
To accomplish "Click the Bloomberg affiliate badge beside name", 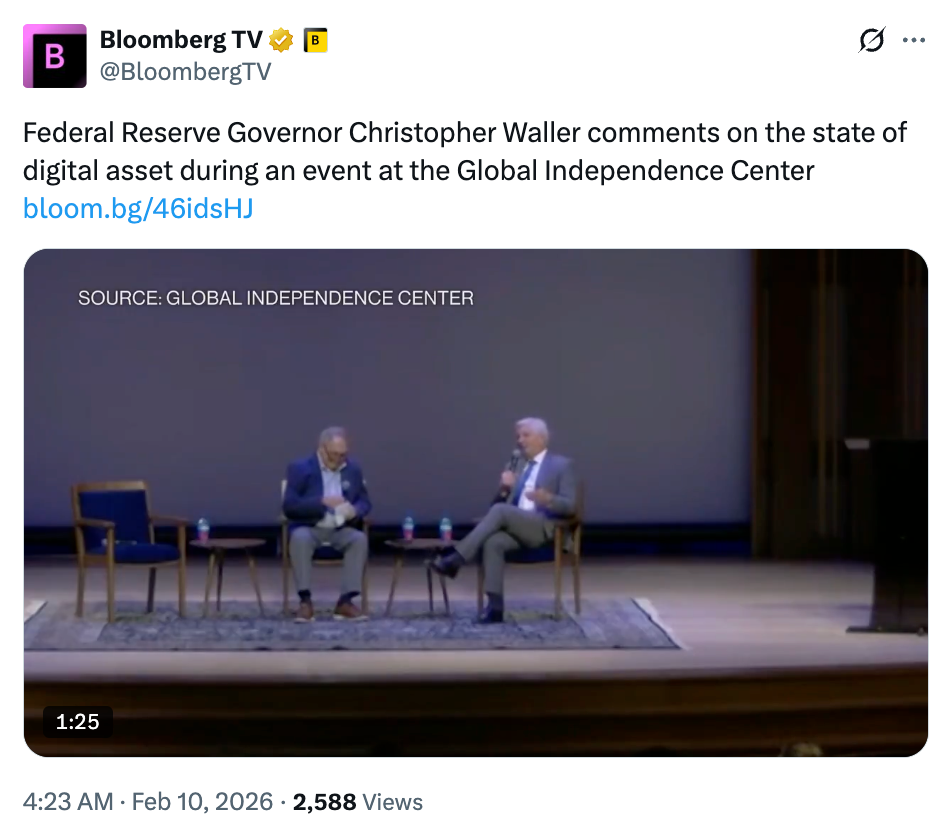I will pos(315,40).
